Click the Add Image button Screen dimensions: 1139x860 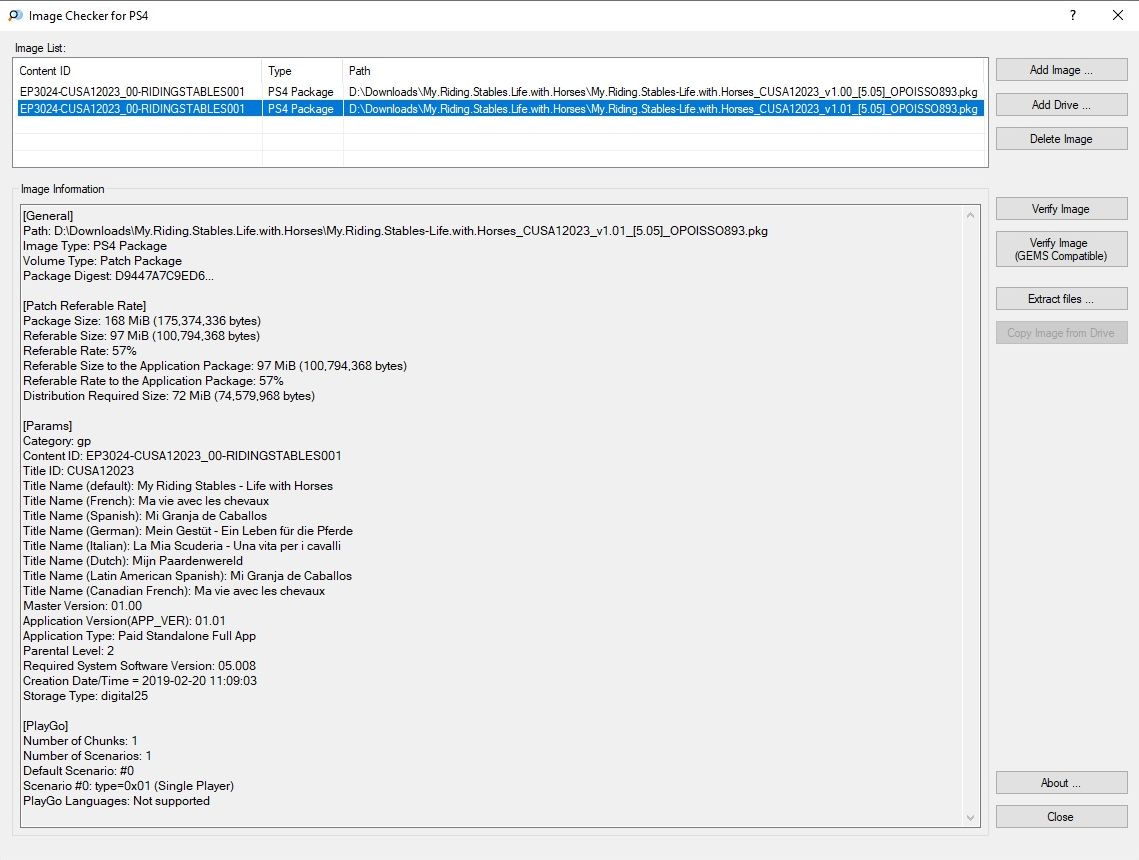[1061, 70]
